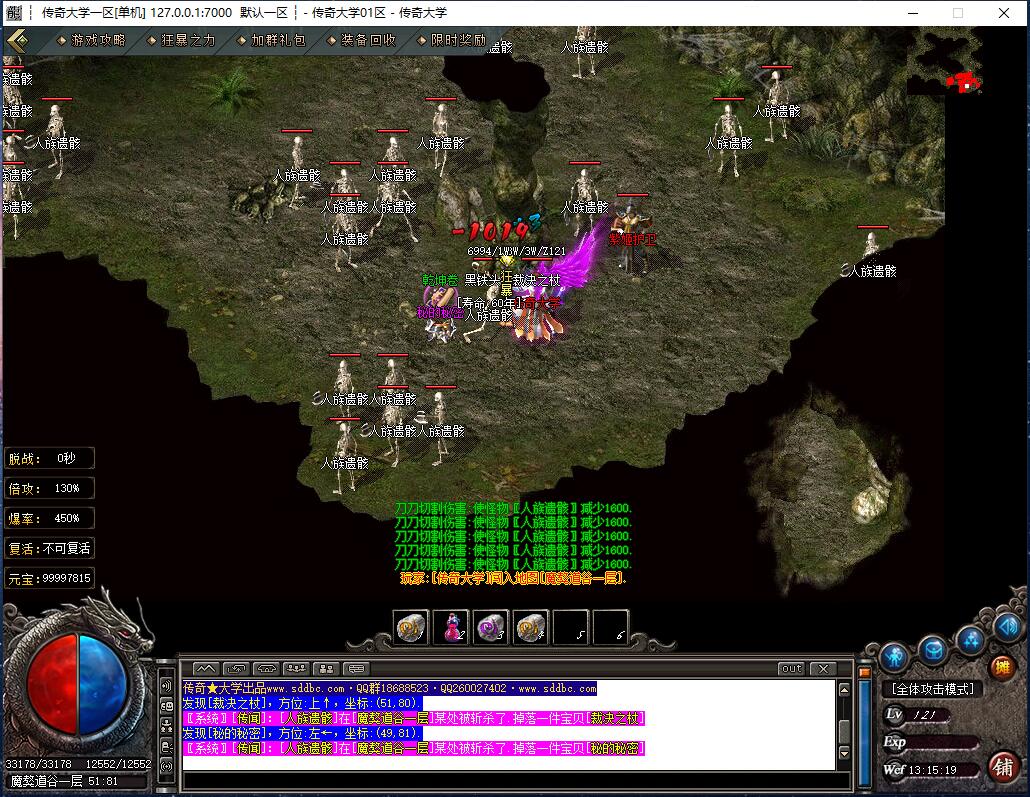Viewport: 1030px width, 797px height.
Task: Pick up the dropped 乾坤卷 item label
Action: point(440,280)
